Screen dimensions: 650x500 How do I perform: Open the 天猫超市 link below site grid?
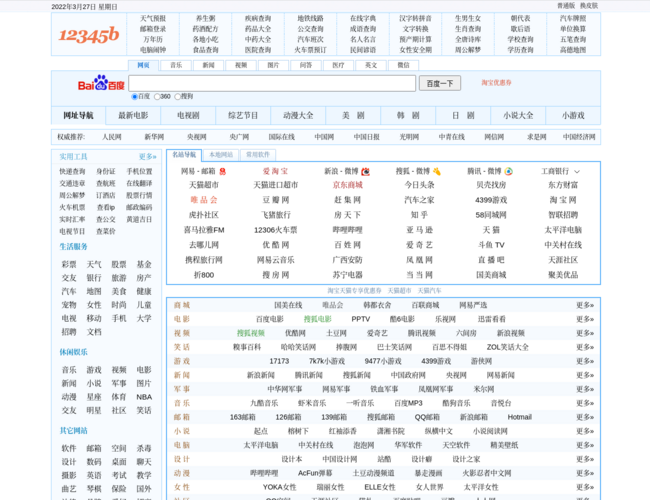click(x=399, y=291)
